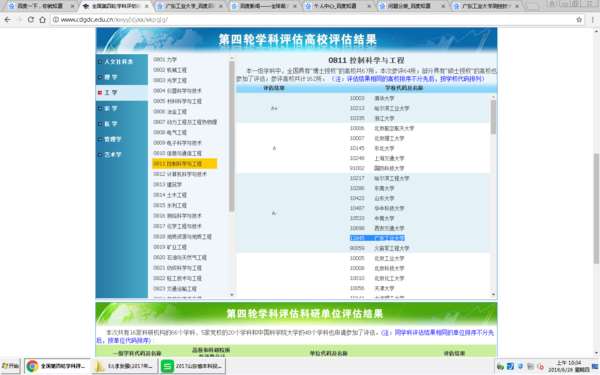The image size is (600, 375).
Task: Select the 管理学 category in sidebar
Action: click(122, 139)
